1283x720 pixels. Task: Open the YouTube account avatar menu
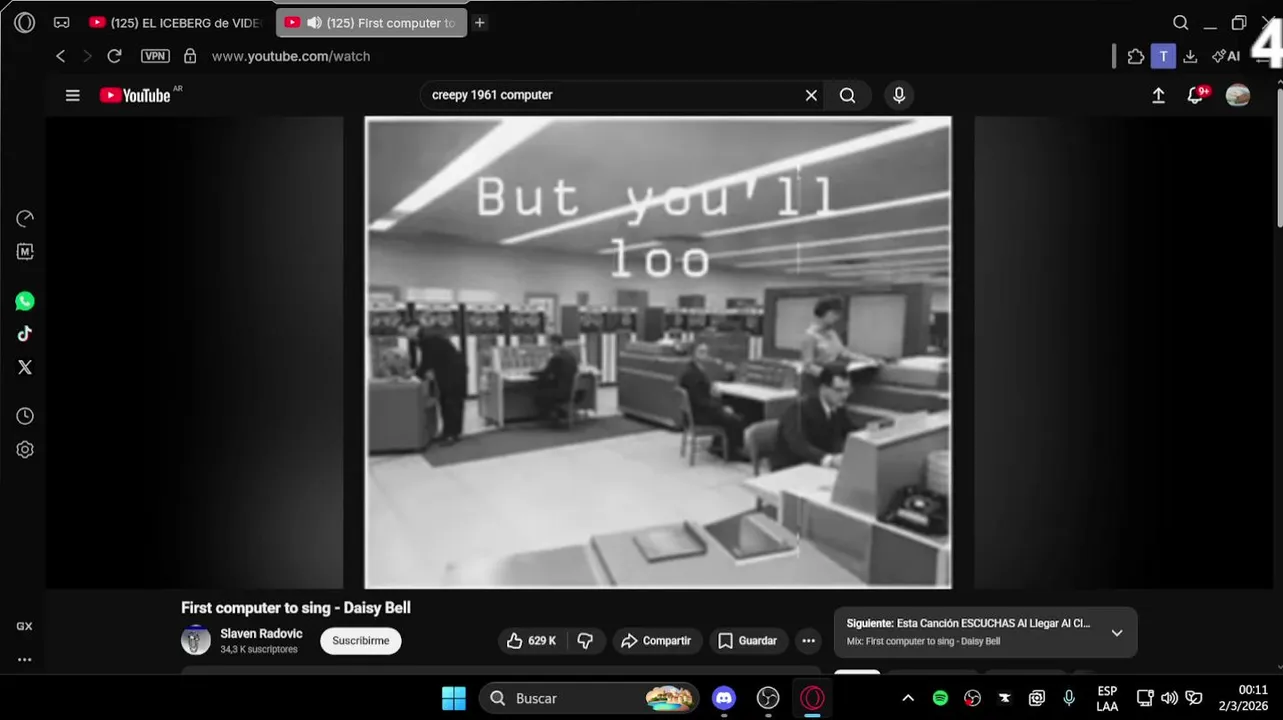point(1238,95)
